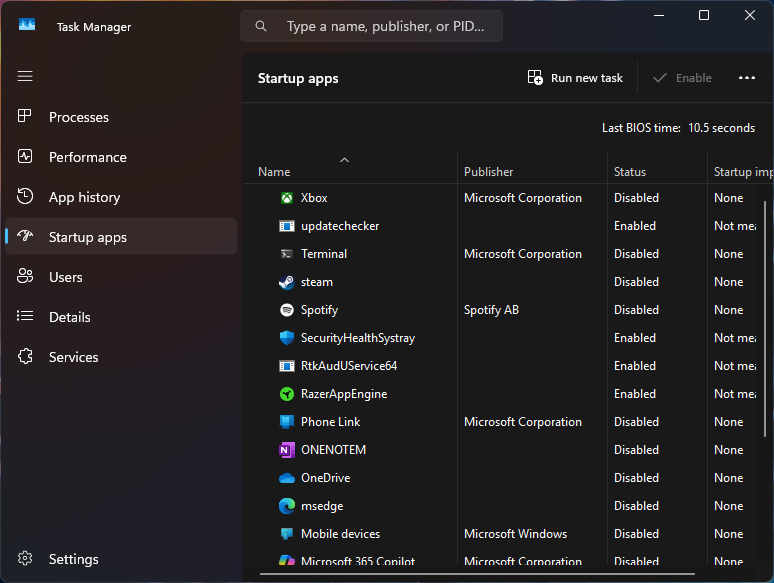
Task: Click the Microsoft Windows publisher cell
Action: click(515, 534)
